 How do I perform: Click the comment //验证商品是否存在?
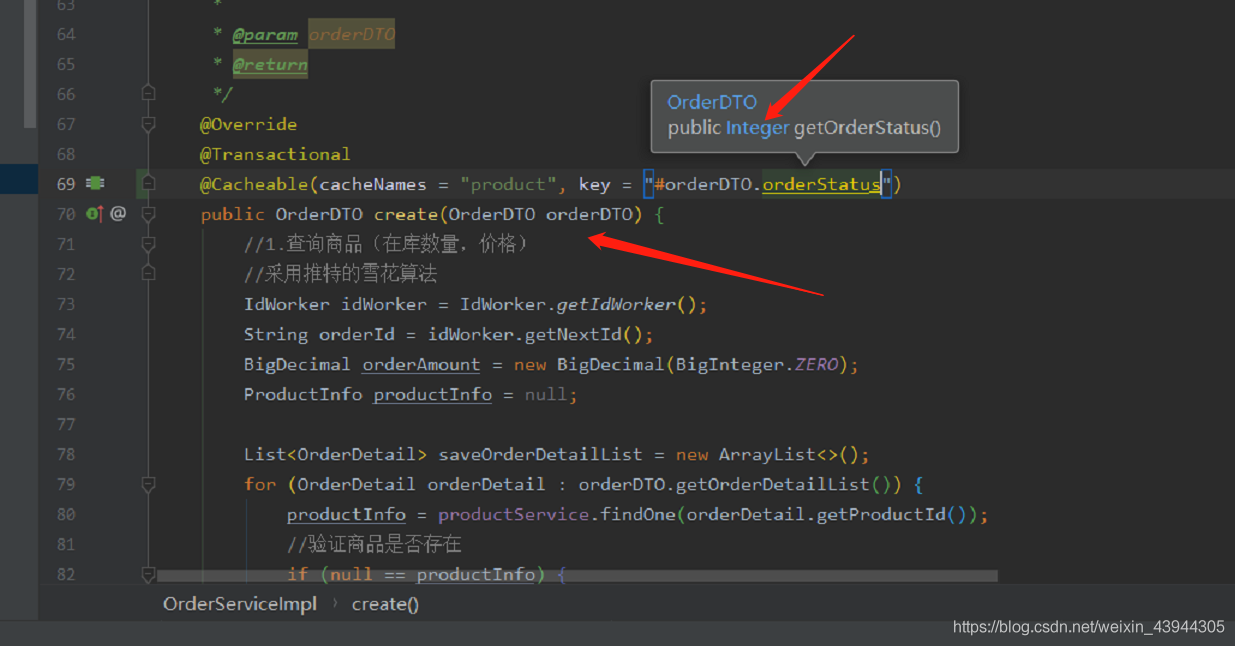pos(374,544)
